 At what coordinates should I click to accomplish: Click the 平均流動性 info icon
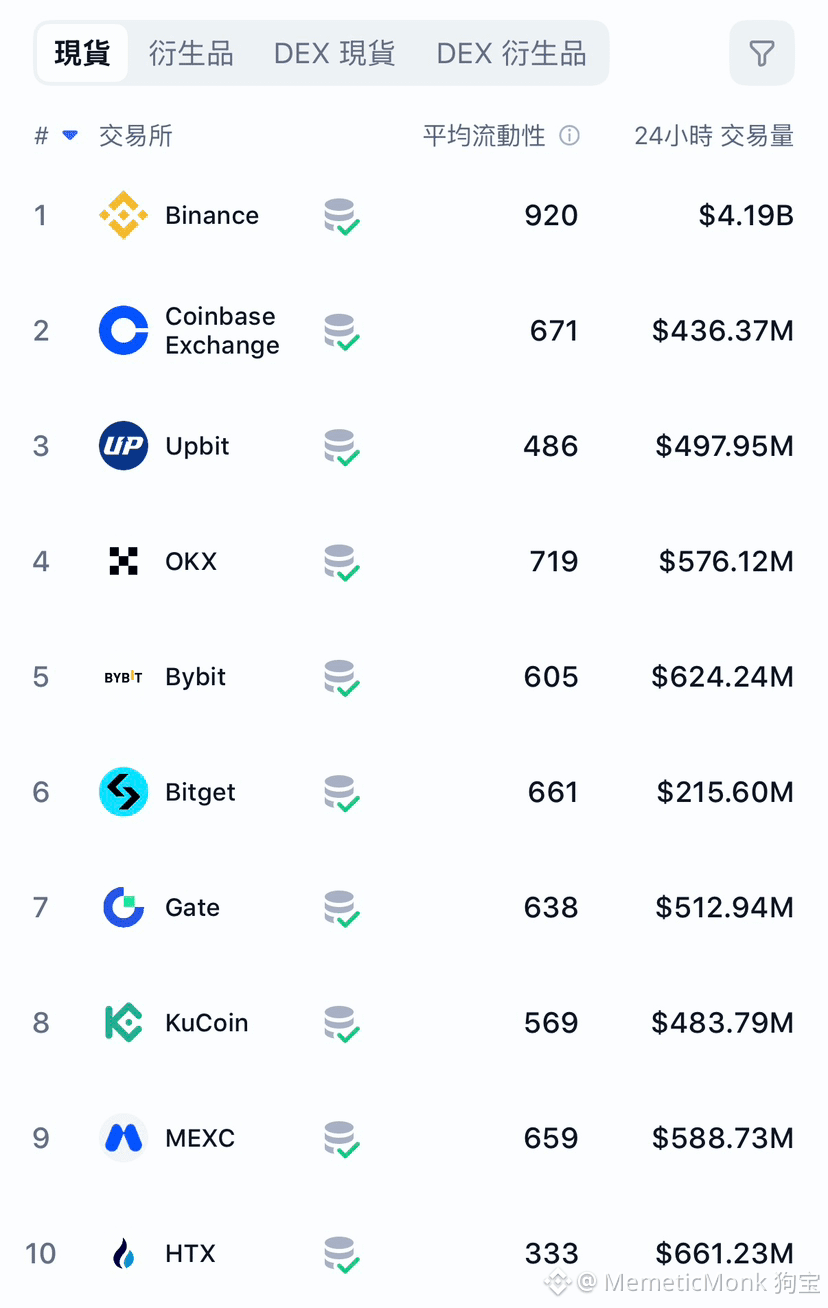click(x=569, y=136)
